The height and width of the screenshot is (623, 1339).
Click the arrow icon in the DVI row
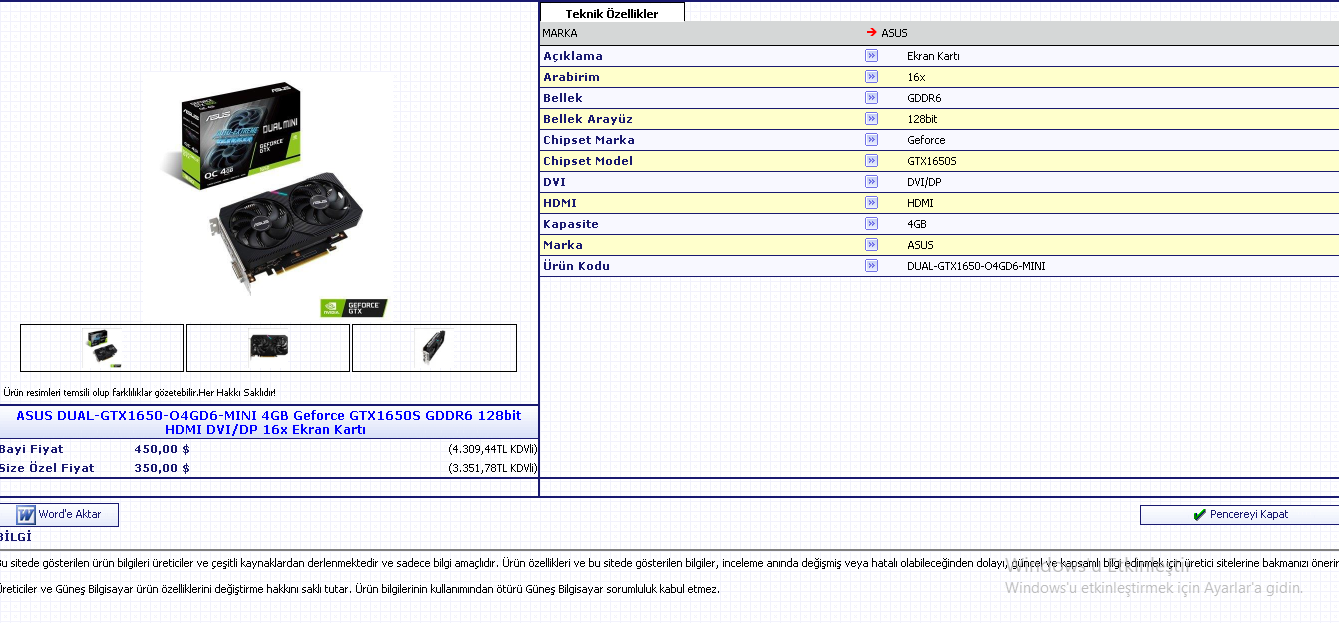point(871,182)
